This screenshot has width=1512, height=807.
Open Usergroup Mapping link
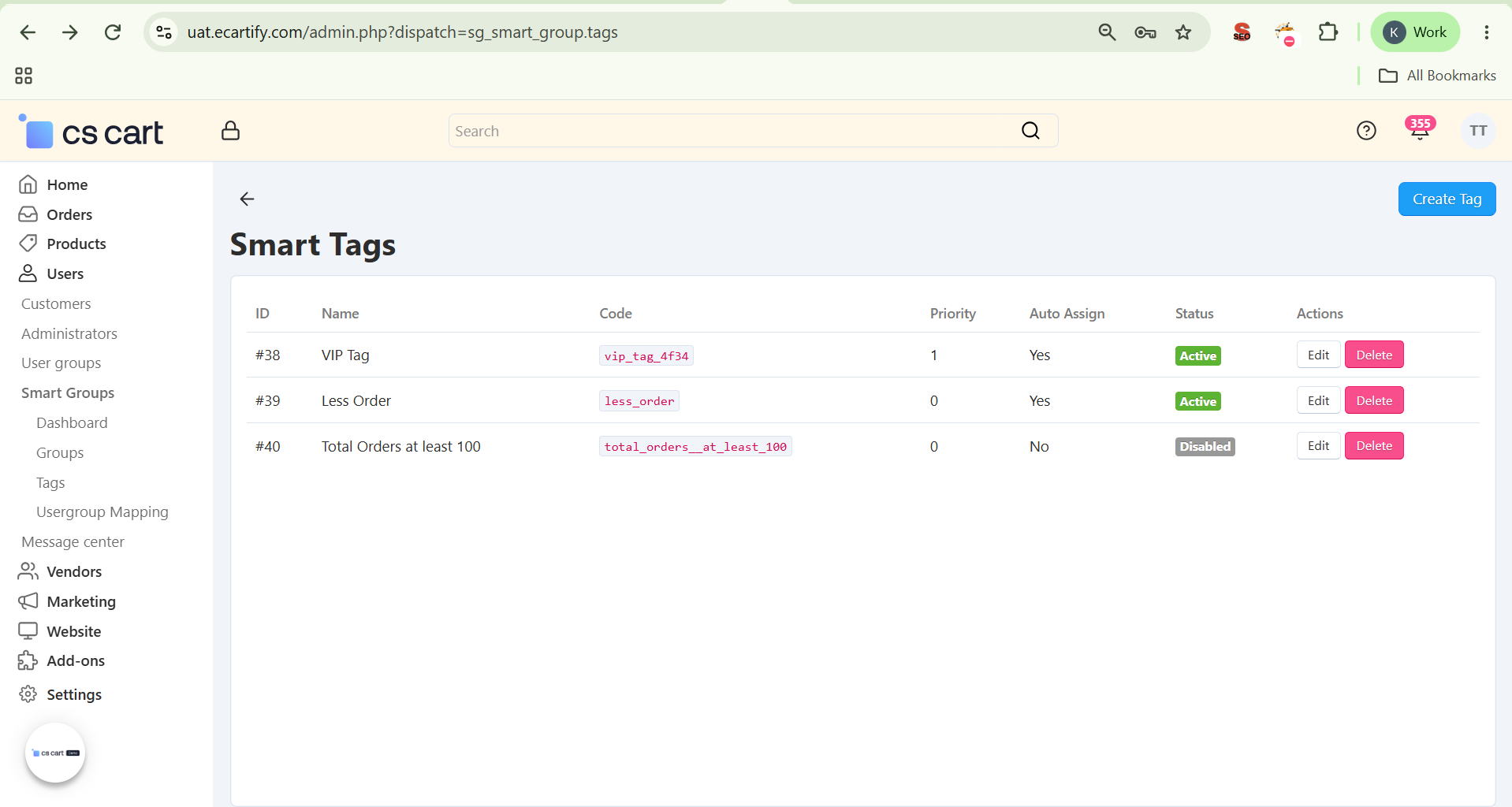click(102, 512)
